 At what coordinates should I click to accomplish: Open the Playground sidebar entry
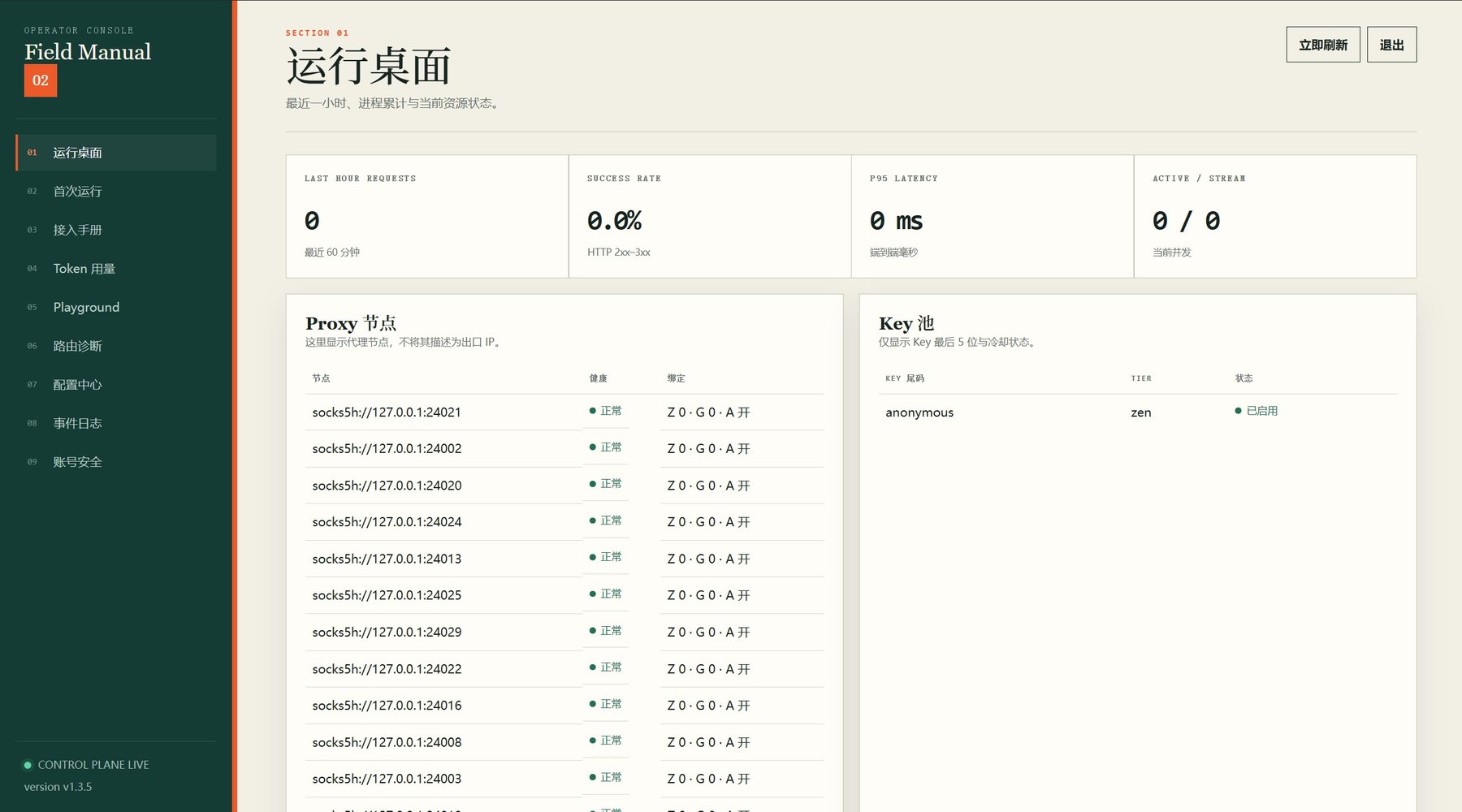[x=116, y=307]
